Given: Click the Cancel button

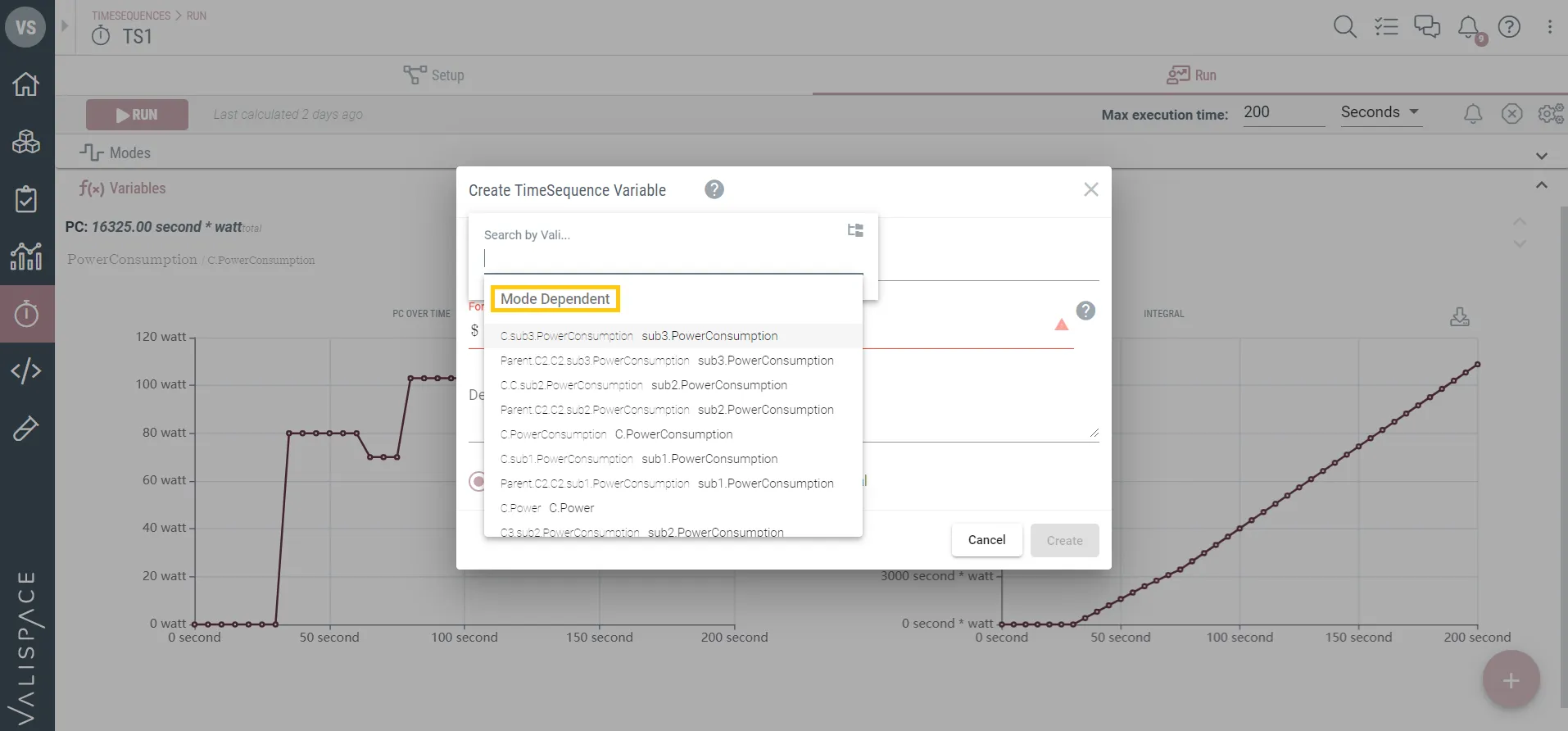Looking at the screenshot, I should [x=986, y=540].
